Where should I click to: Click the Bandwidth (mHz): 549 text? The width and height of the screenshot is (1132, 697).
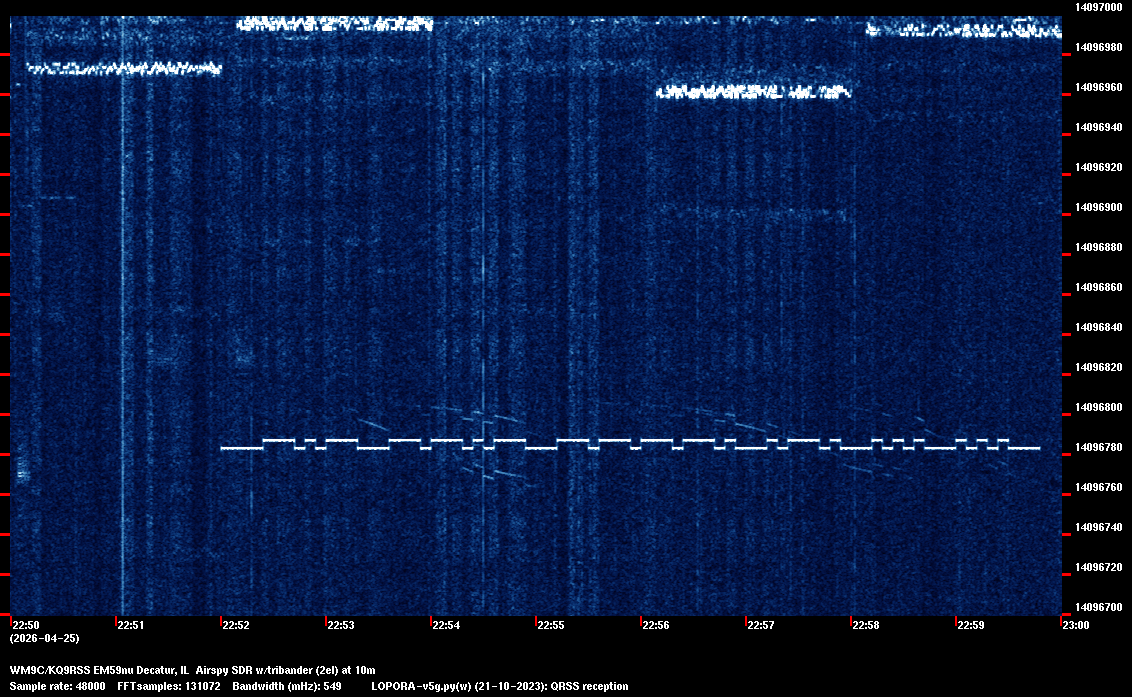click(x=287, y=686)
